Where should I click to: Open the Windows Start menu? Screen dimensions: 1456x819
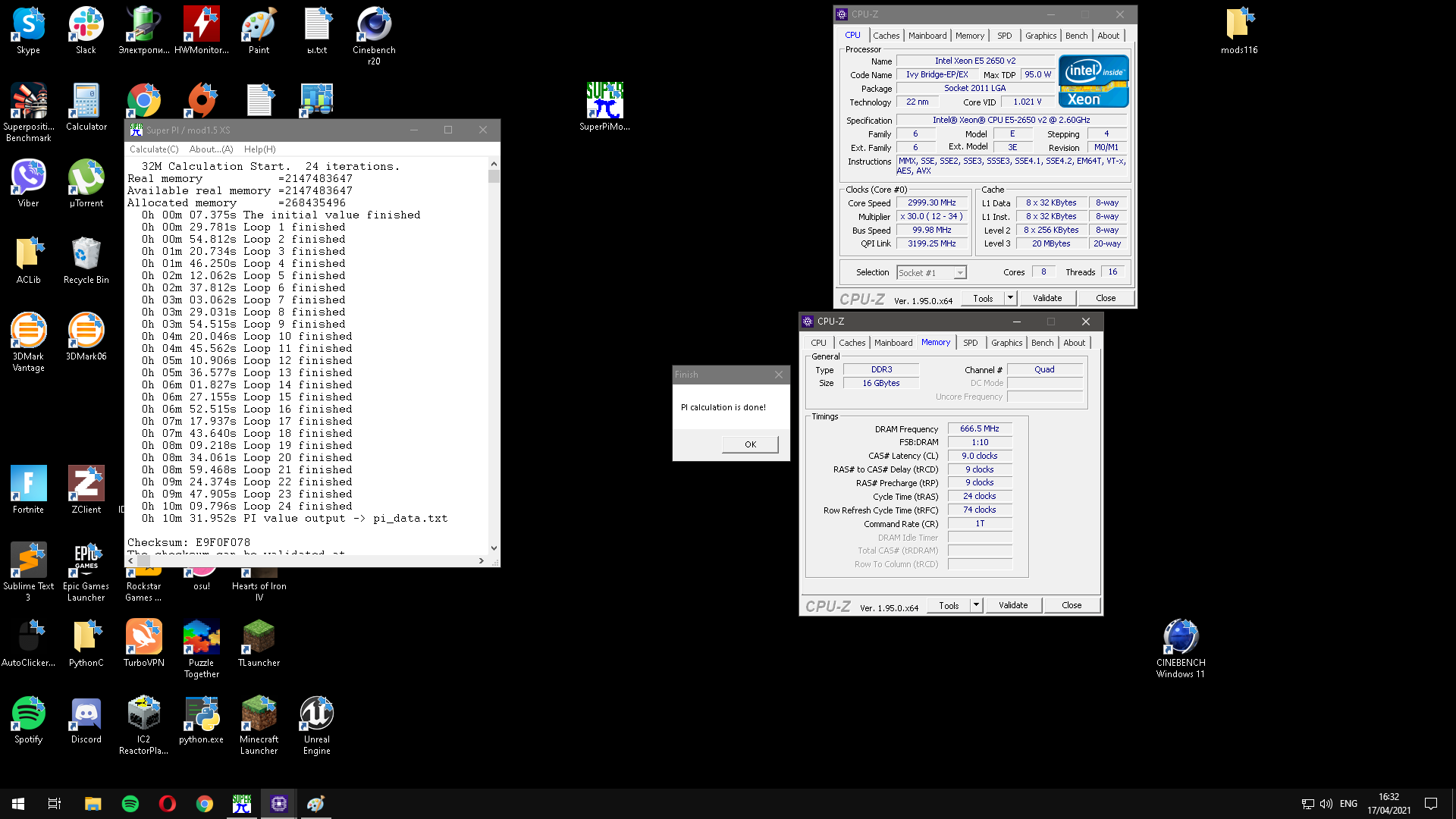coord(18,804)
